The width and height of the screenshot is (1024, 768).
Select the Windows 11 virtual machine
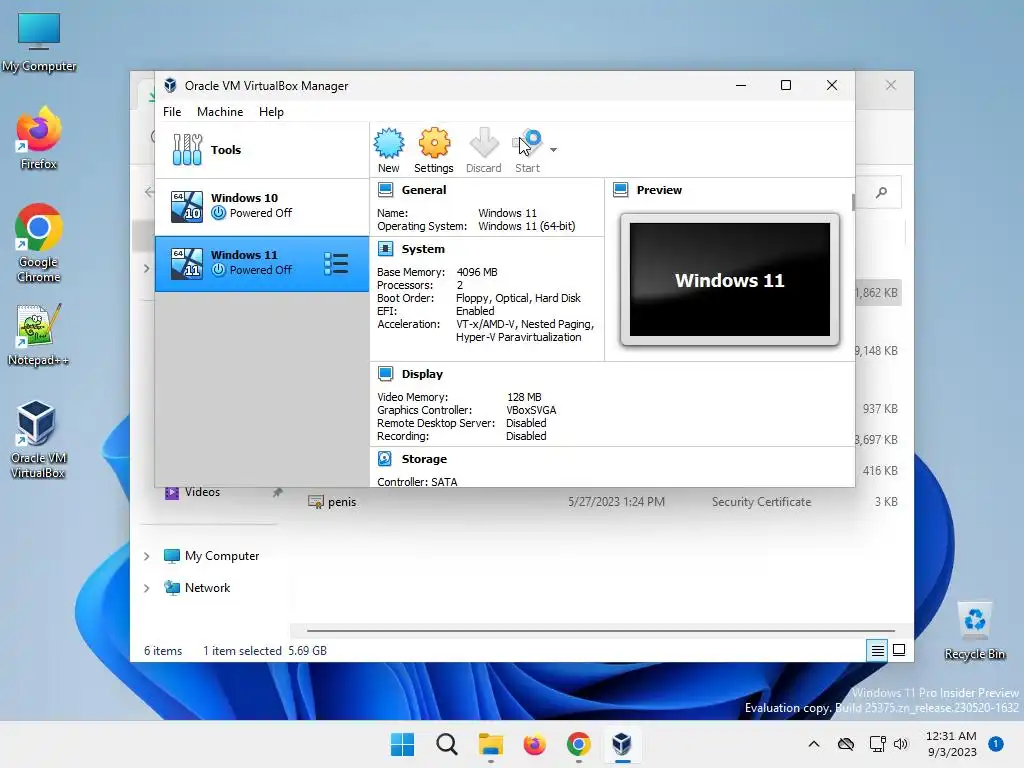point(262,264)
